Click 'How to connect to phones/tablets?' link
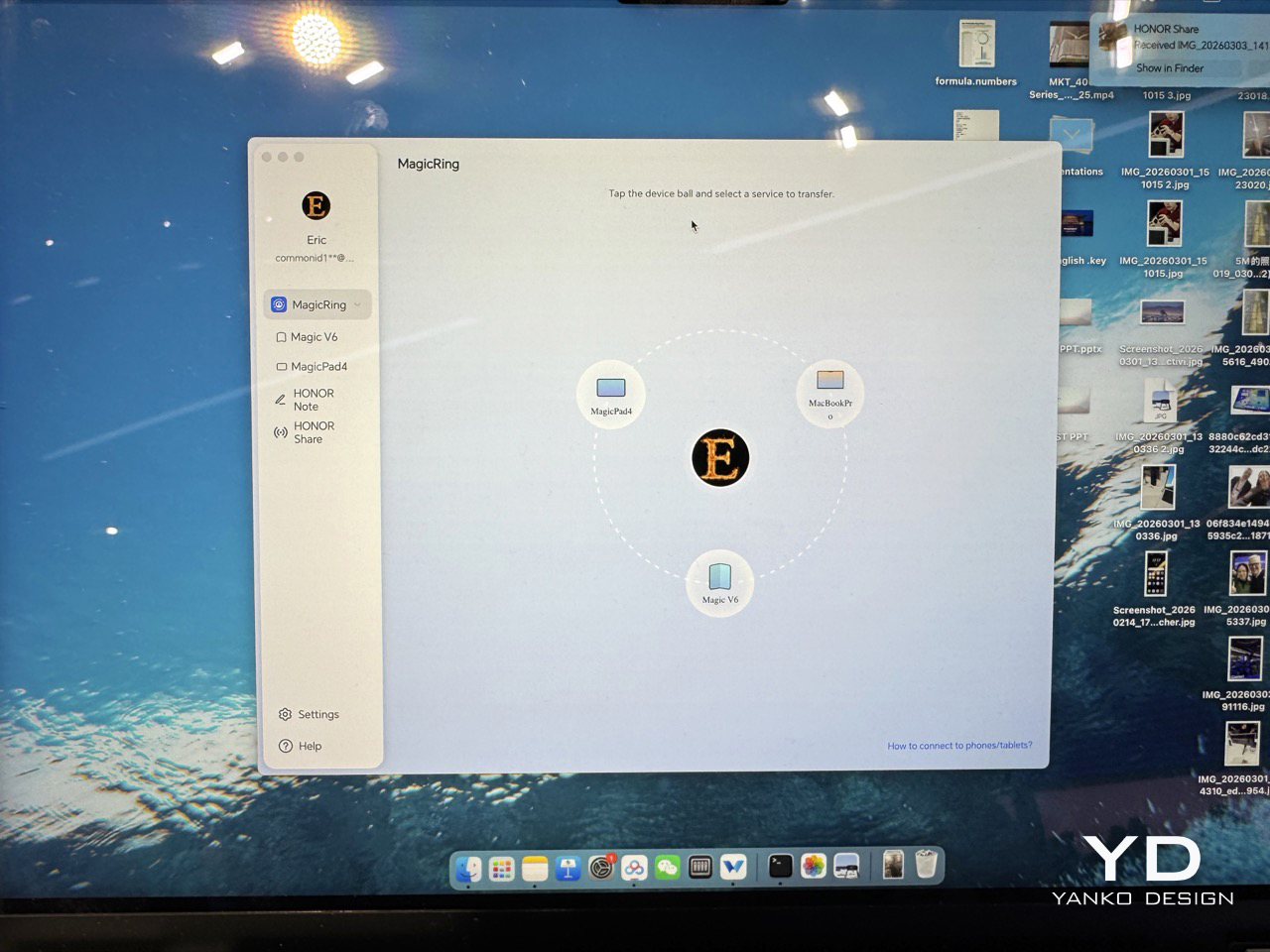This screenshot has height=952, width=1270. [x=959, y=746]
